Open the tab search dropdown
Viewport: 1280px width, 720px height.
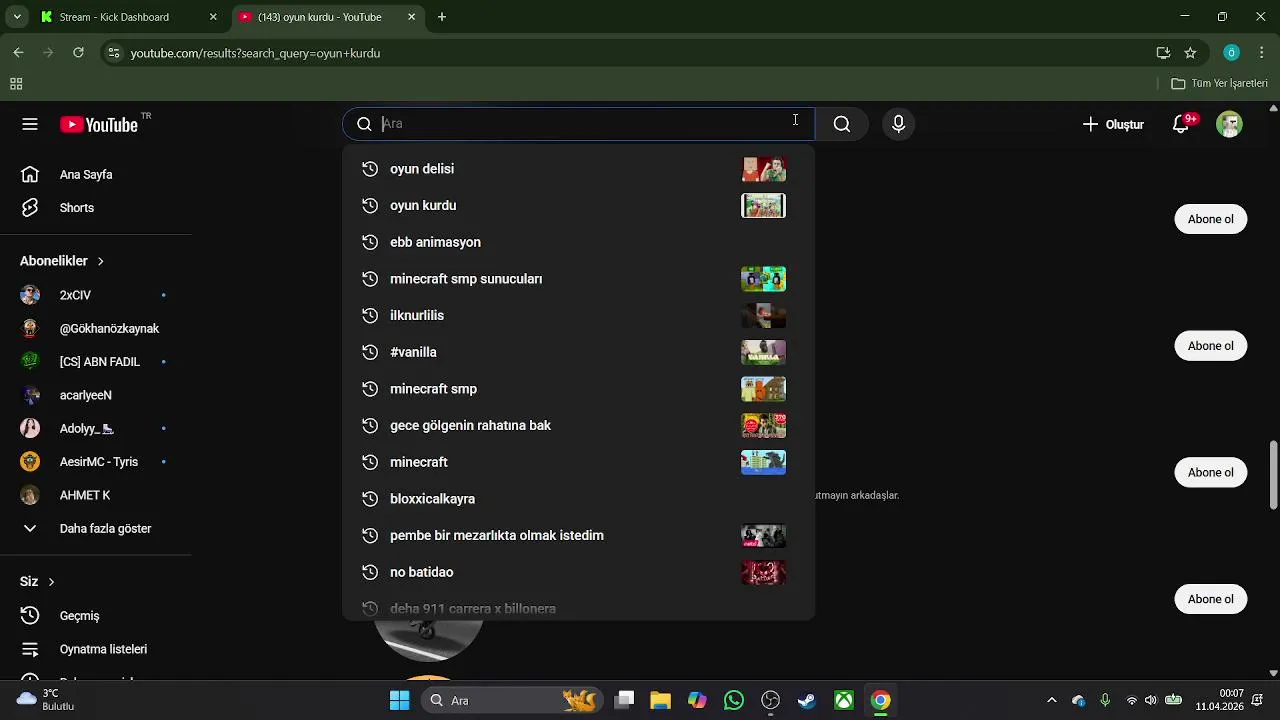(17, 17)
